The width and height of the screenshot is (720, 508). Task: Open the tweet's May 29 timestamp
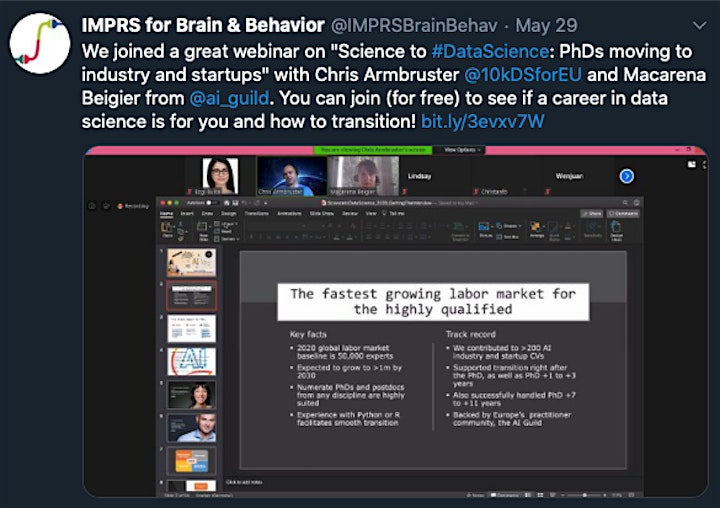(546, 26)
